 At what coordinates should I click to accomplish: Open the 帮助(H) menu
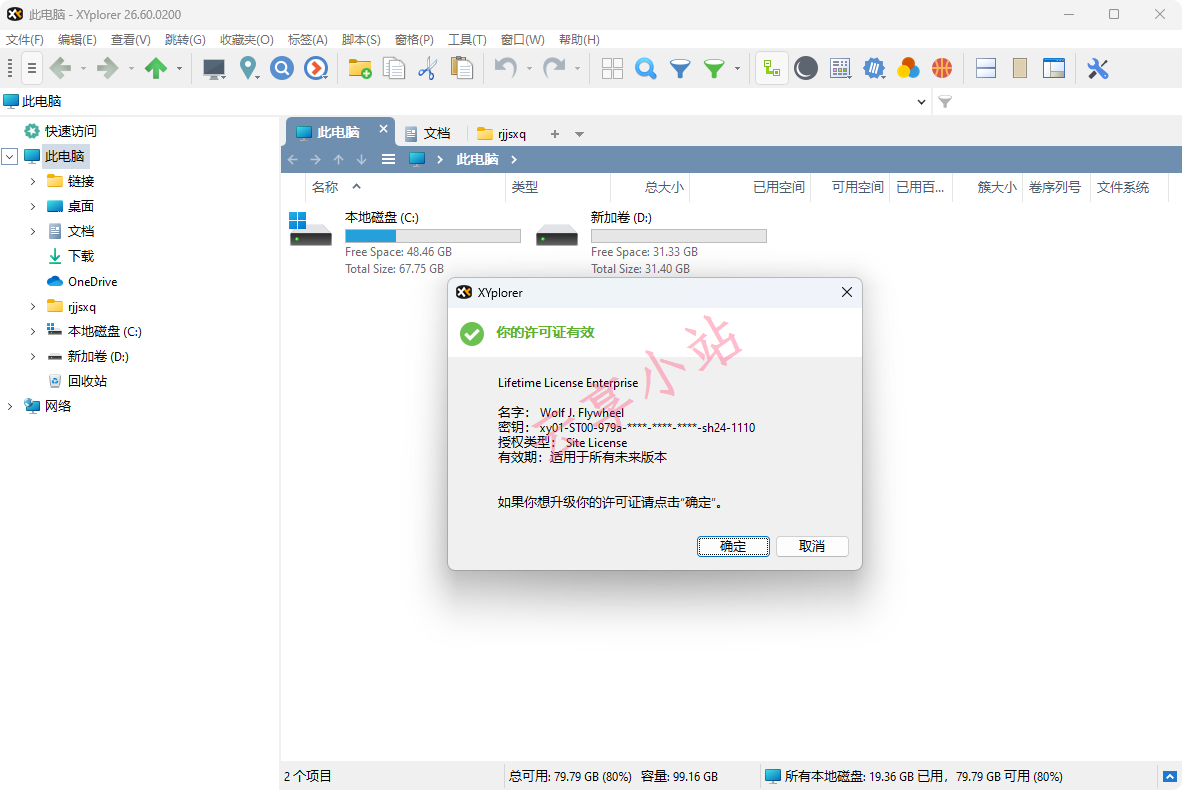coord(579,40)
